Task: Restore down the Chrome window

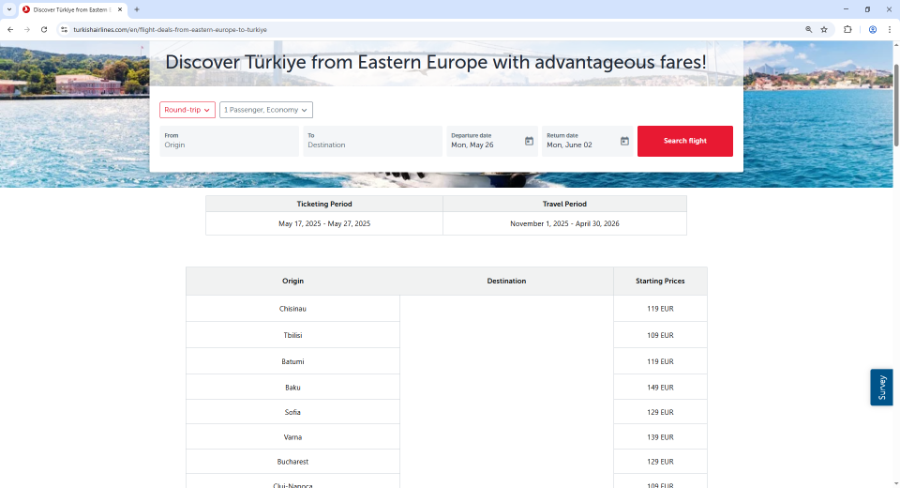Action: point(867,9)
